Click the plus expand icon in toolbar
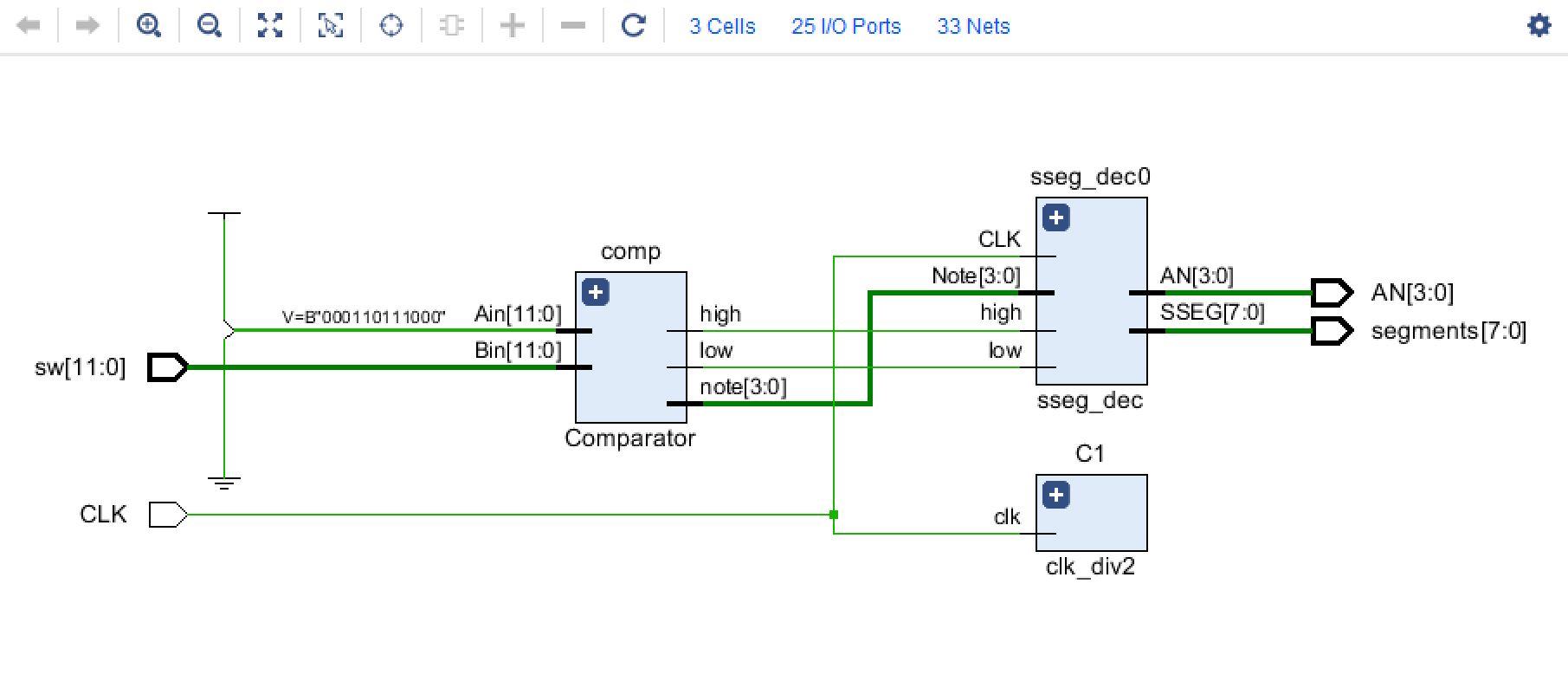 (x=513, y=26)
